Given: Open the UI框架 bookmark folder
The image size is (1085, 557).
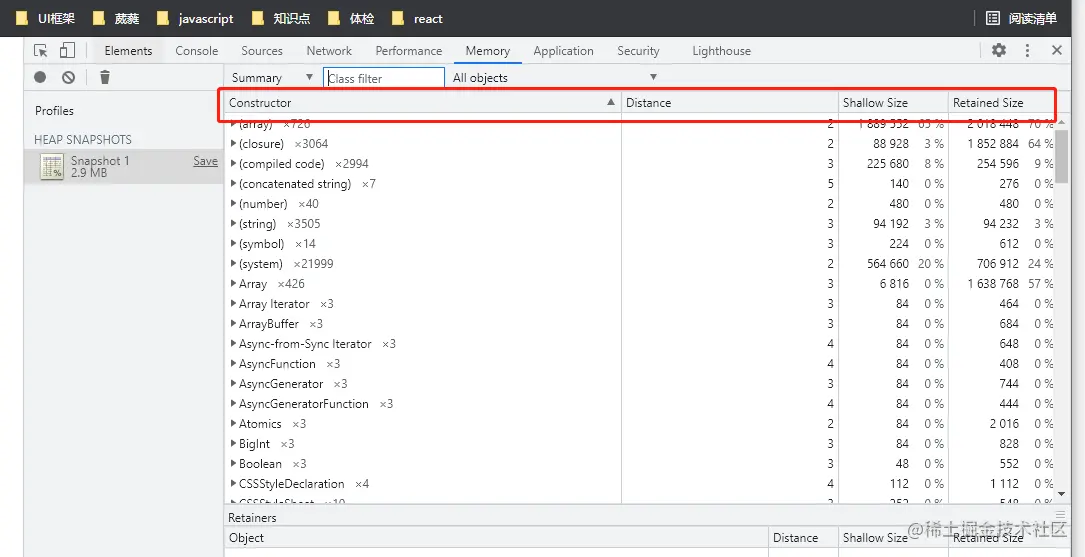Looking at the screenshot, I should click(45, 19).
